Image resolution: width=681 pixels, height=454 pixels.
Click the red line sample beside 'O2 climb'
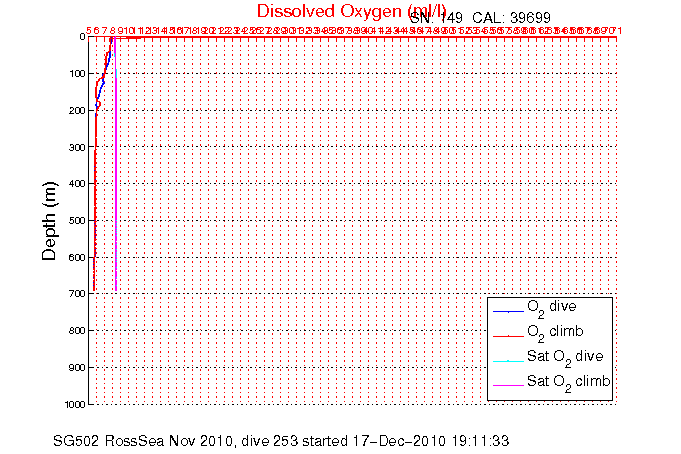point(508,336)
